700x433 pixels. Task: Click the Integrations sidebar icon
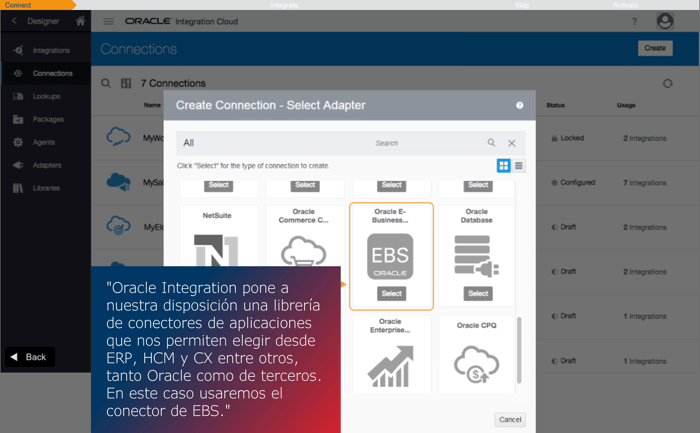tap(18, 50)
